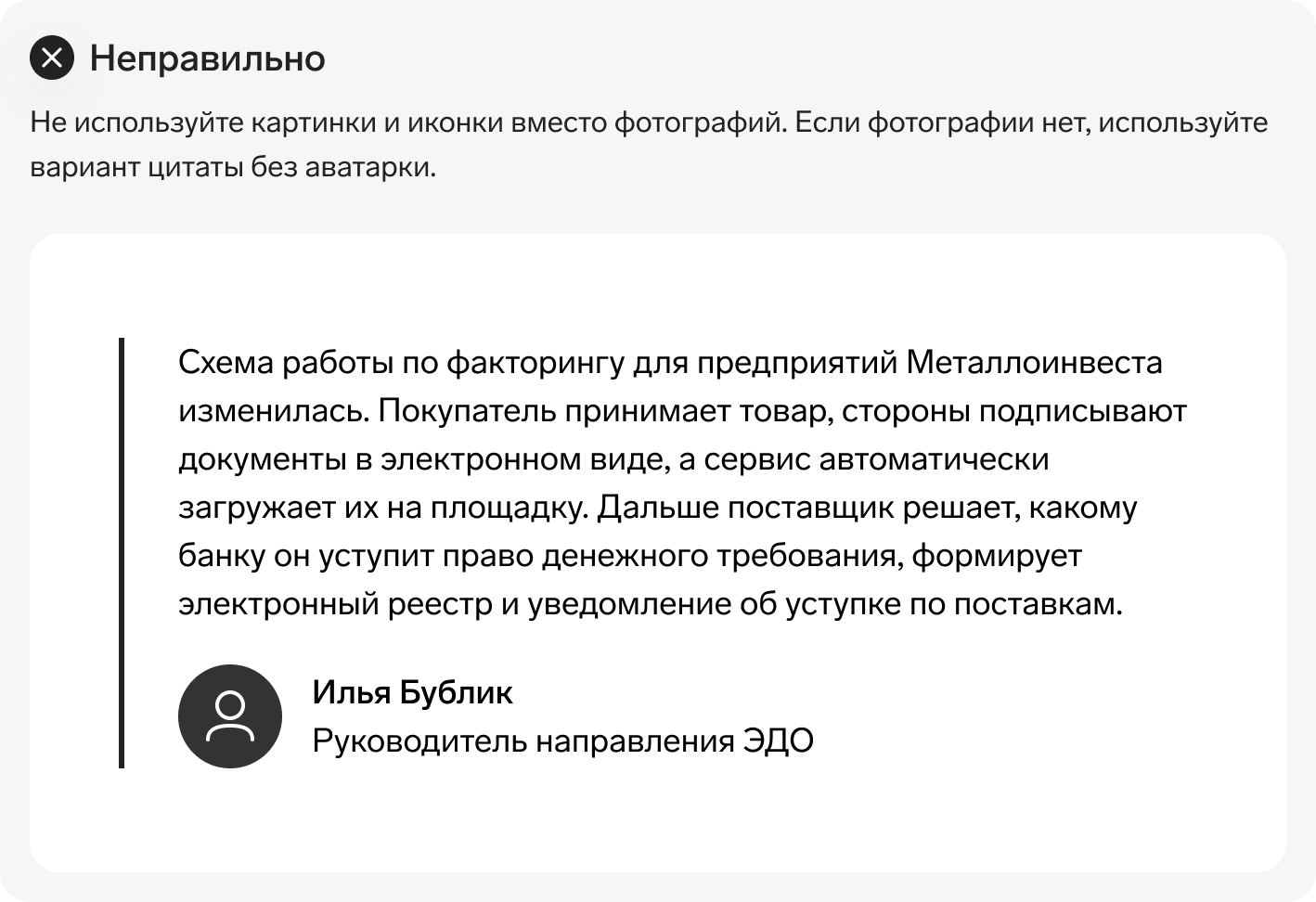Click the word формирует in the quote
The image size is (1316, 902).
pos(997,556)
